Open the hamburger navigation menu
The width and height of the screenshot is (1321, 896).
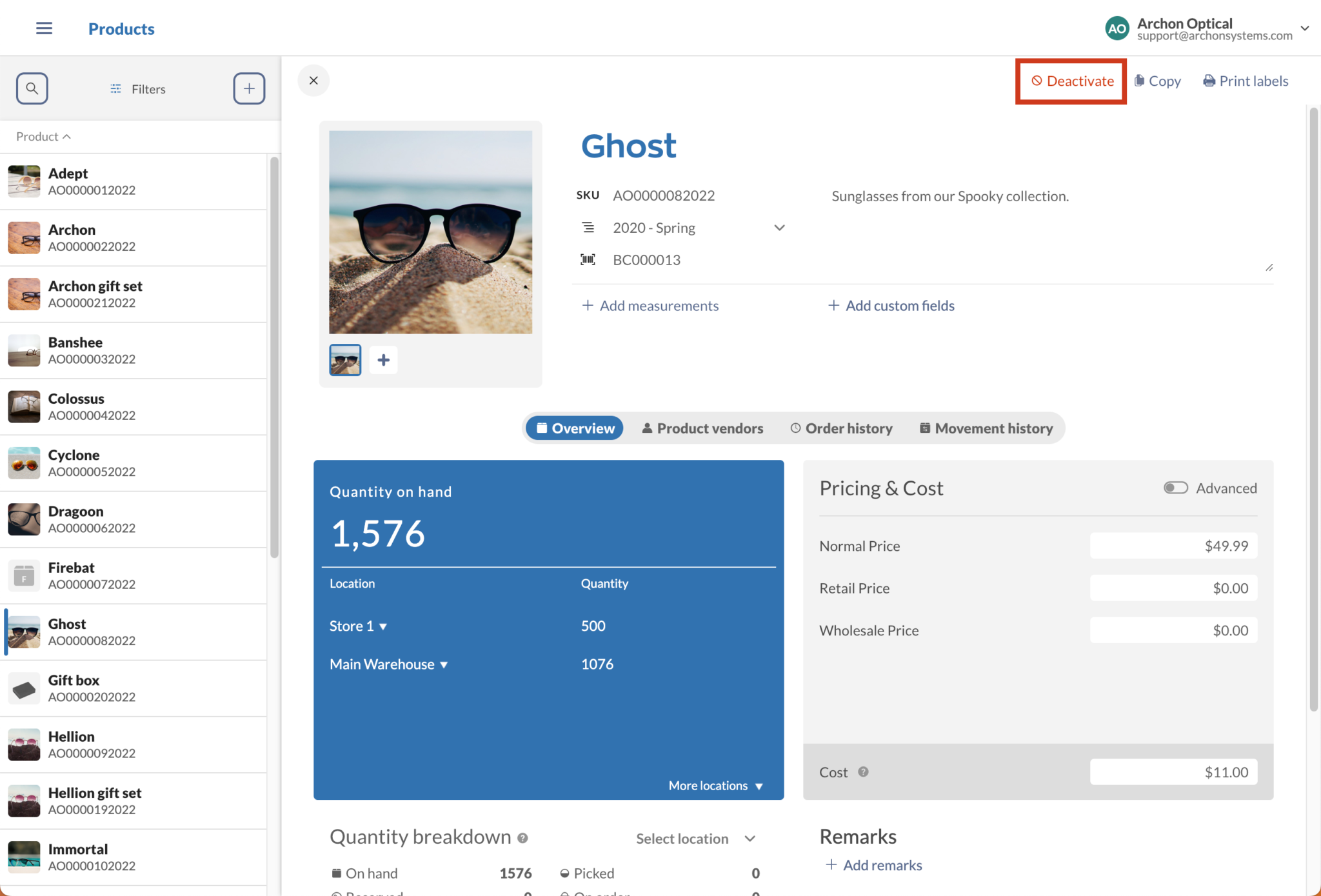(44, 28)
